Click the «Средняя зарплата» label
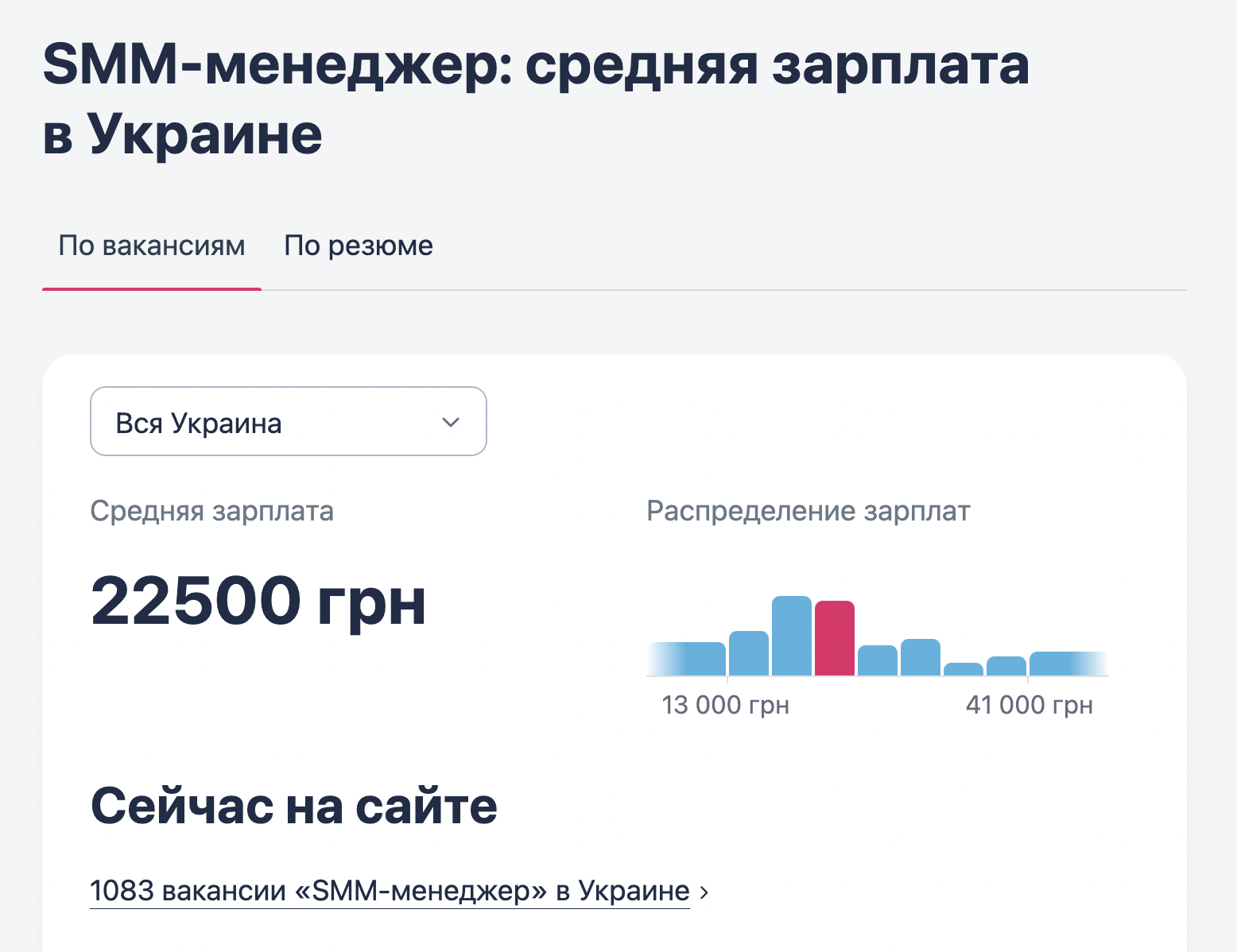Viewport: 1237px width, 952px height. [213, 511]
